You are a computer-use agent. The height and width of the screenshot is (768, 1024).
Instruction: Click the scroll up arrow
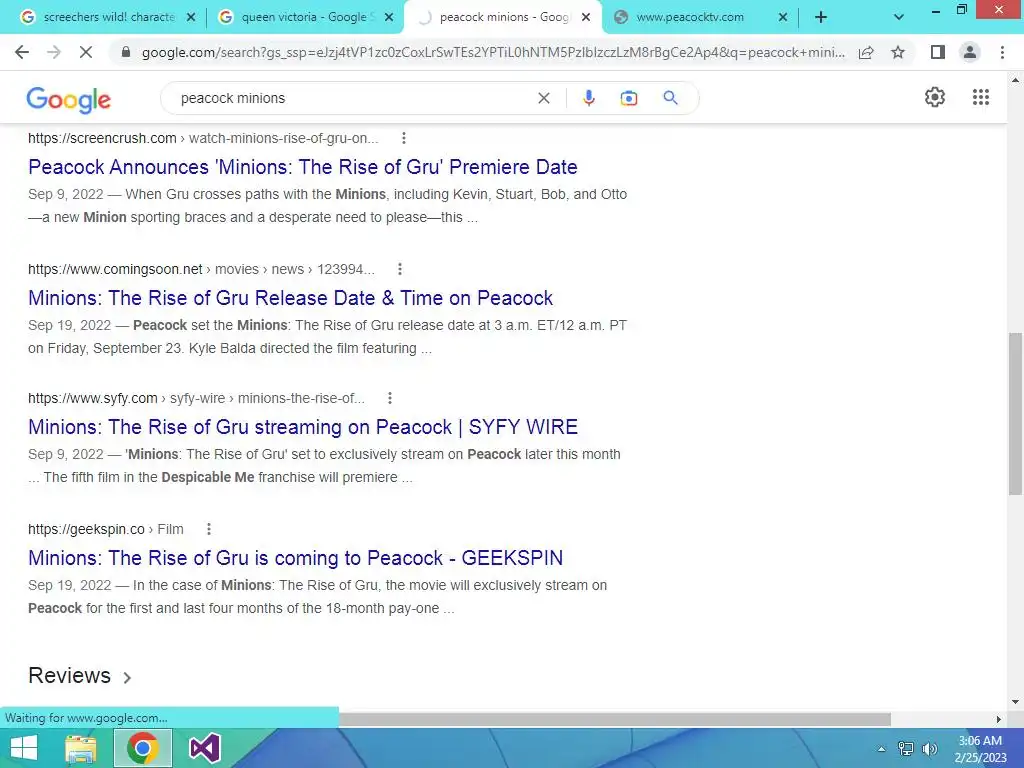1015,80
